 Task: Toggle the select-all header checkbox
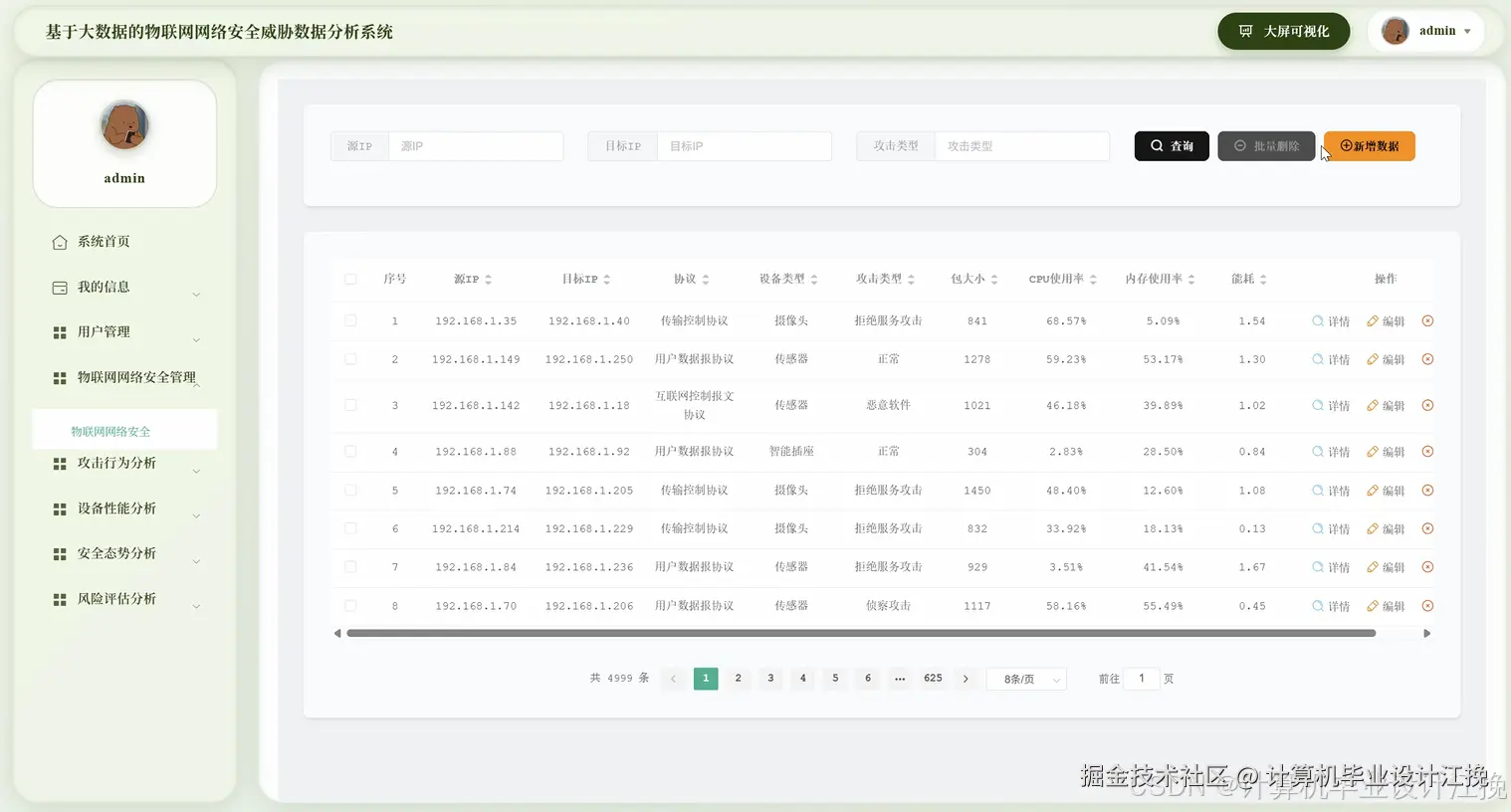[350, 280]
